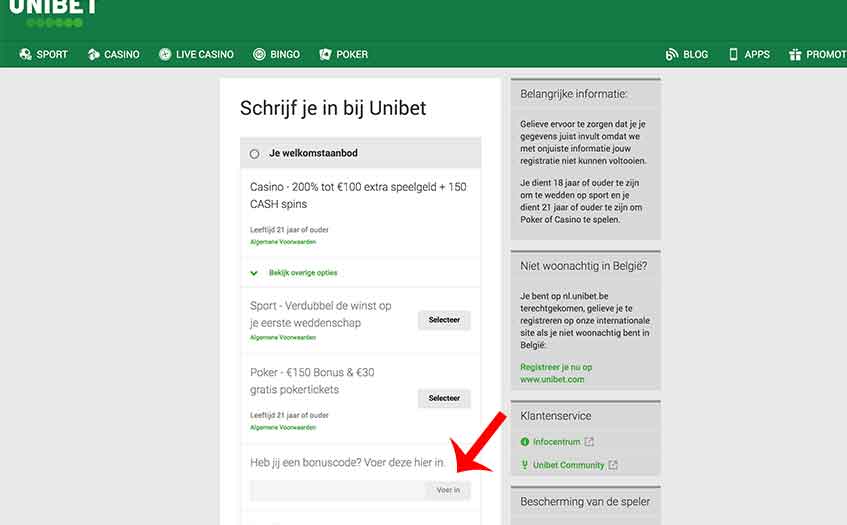847x525 pixels.
Task: Open Algemene Voorwaarden under Poker offer
Action: coord(283,427)
